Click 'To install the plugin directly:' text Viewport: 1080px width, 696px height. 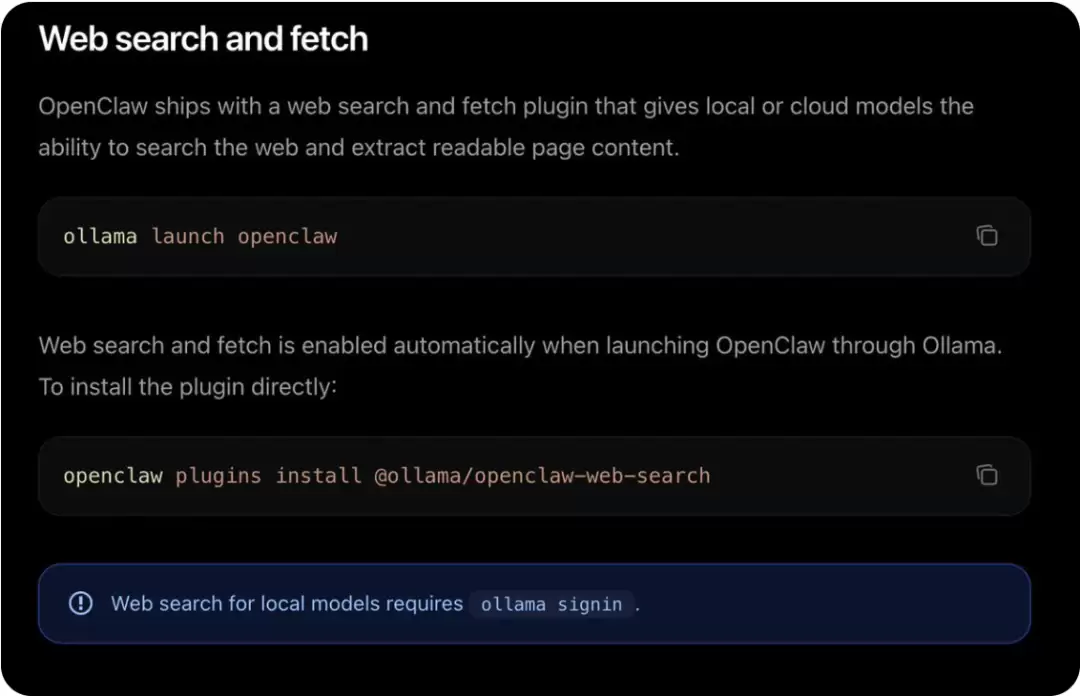coord(187,387)
